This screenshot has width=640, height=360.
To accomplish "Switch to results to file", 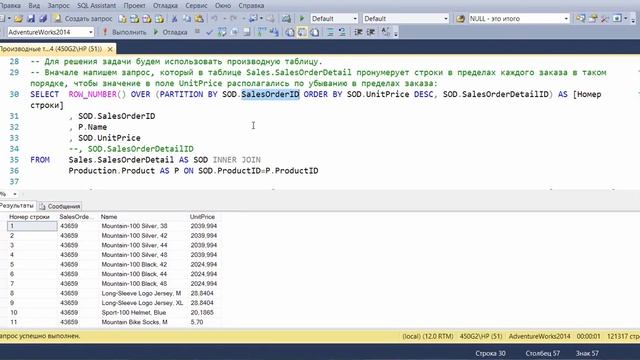I will [x=315, y=32].
